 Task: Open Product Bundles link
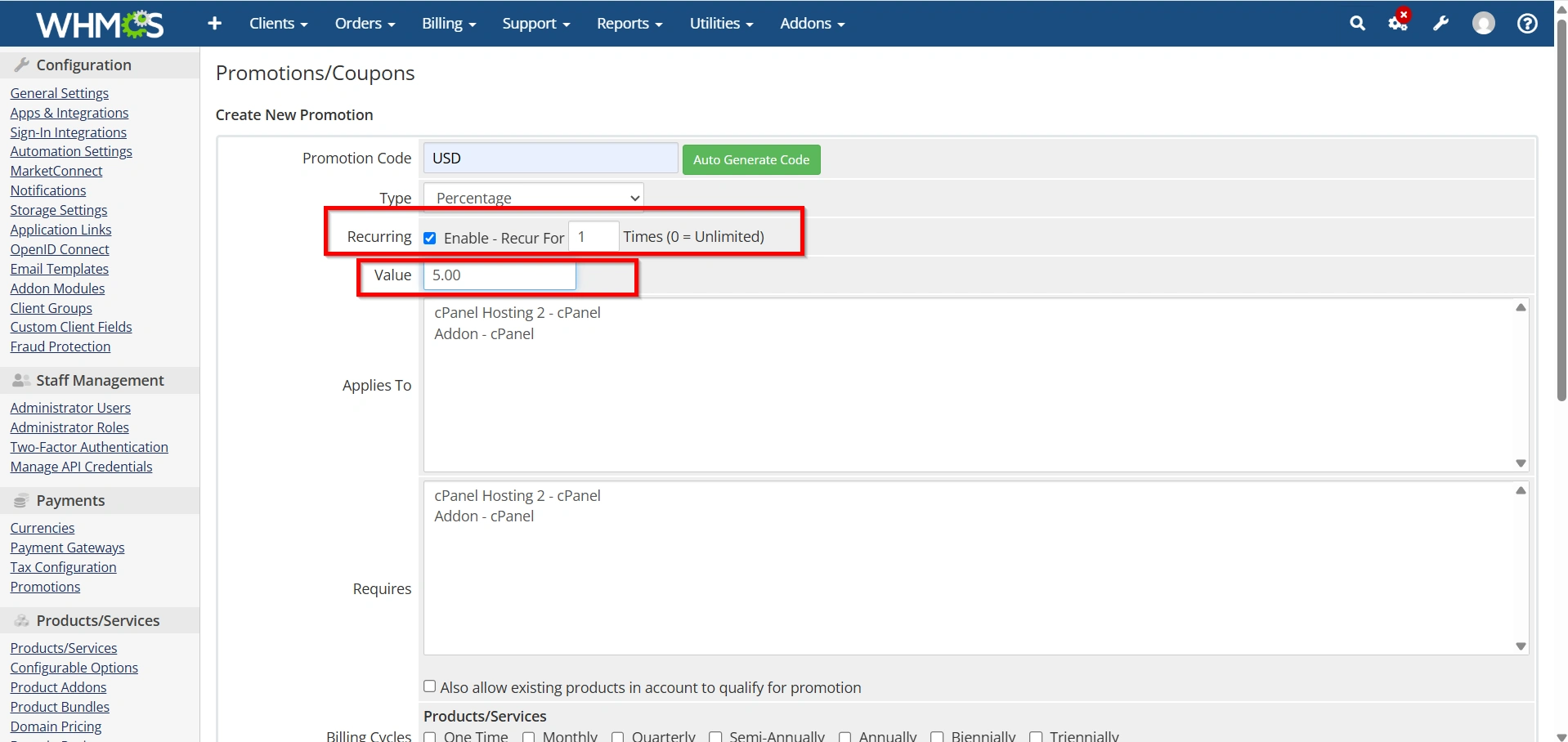pyautogui.click(x=60, y=707)
